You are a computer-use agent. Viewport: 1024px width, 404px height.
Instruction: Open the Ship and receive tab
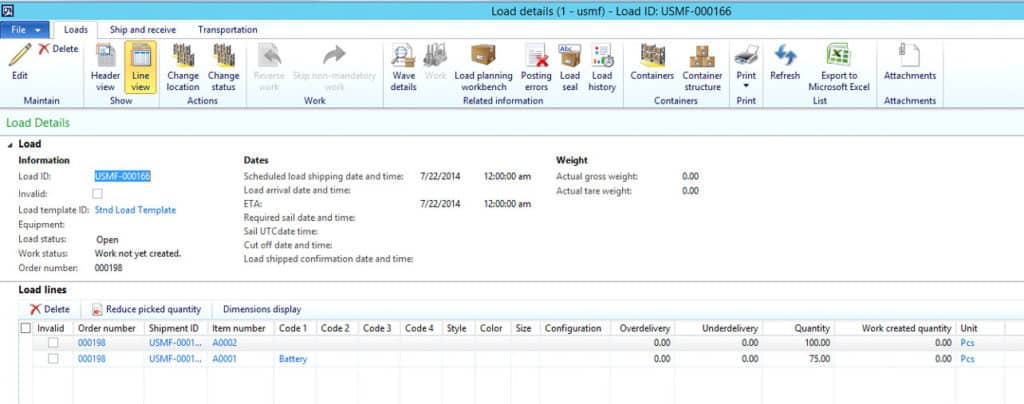[x=142, y=30]
